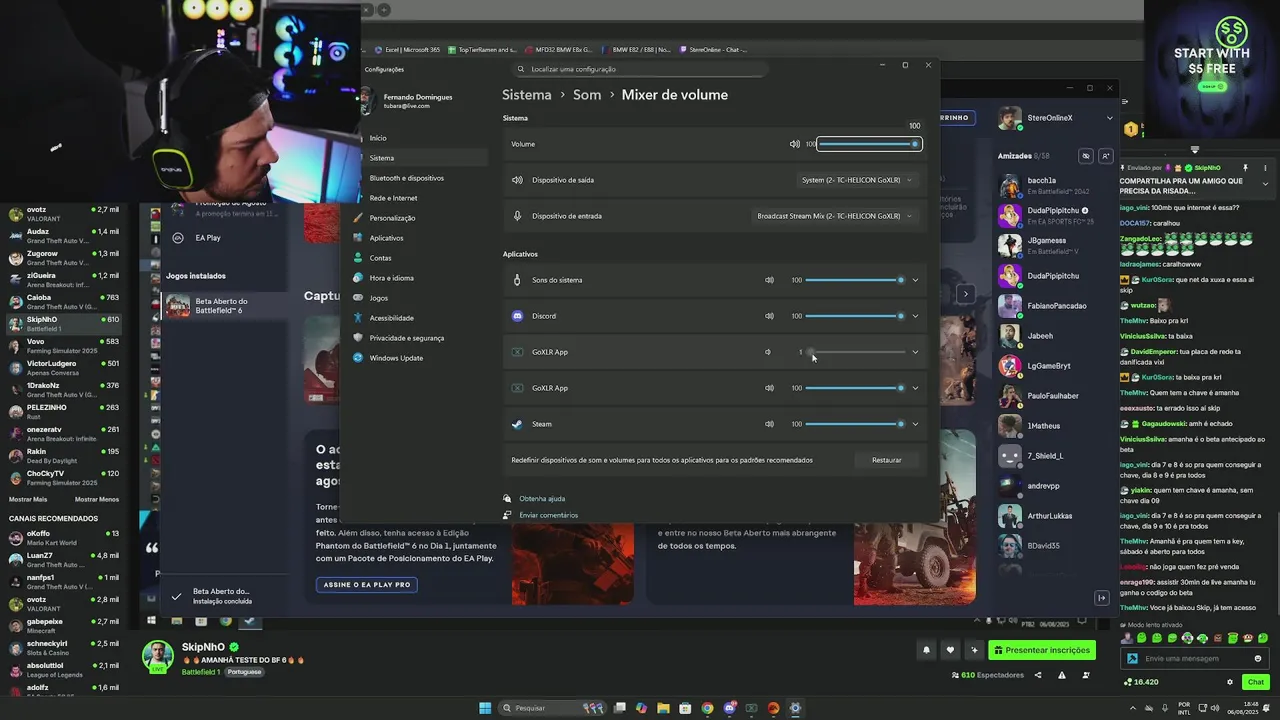
Task: Click Localizar uma configuração search field
Action: point(640,69)
